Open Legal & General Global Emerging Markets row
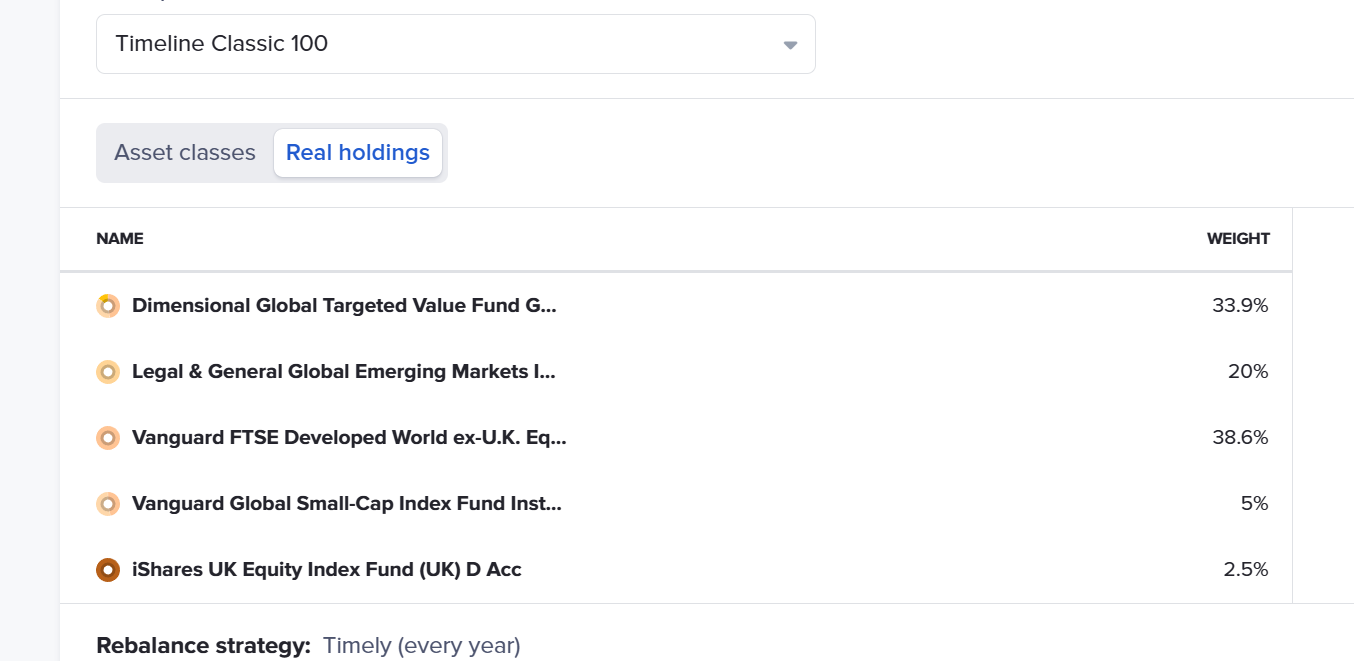Screen dimensions: 1354x661 (676, 372)
